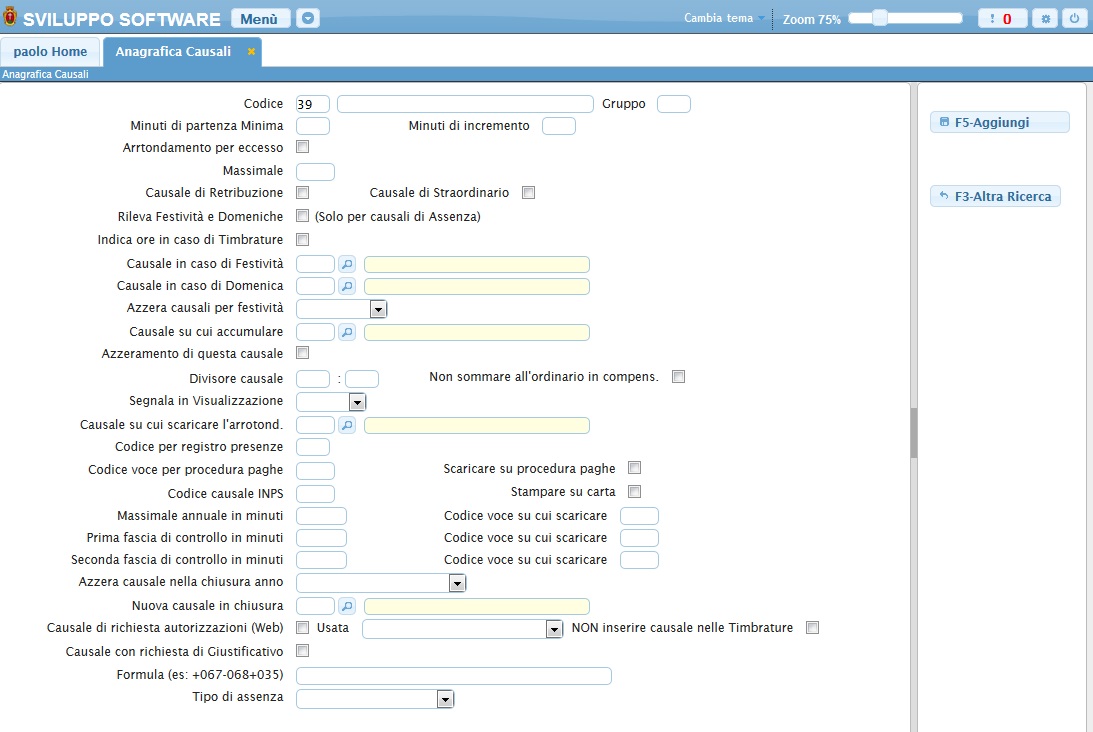Click magnifier for Causale su cui scaricare l'arrotond.

[346, 425]
